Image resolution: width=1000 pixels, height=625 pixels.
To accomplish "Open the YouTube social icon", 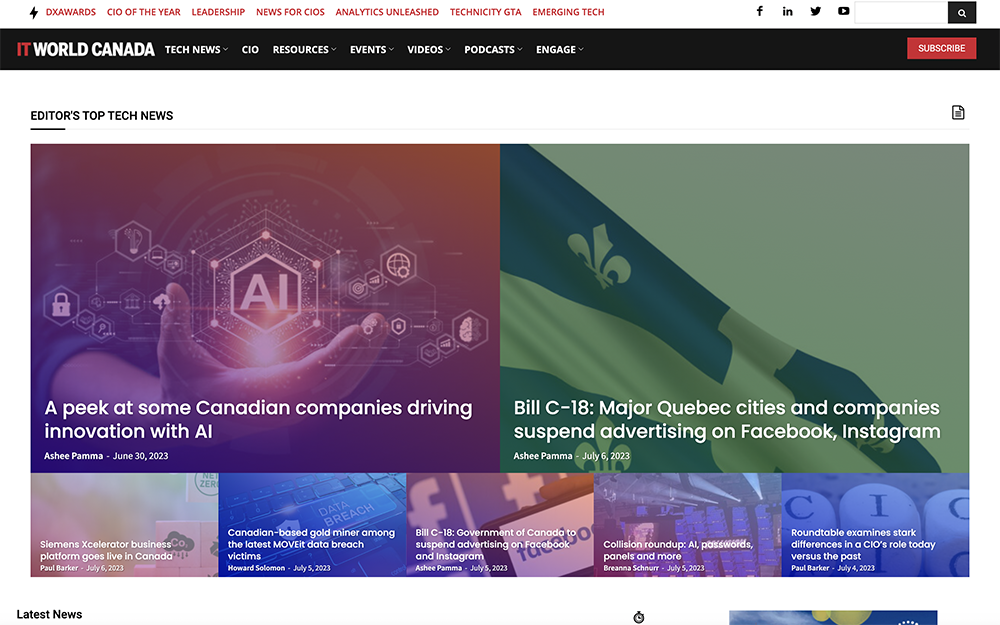I will point(844,12).
